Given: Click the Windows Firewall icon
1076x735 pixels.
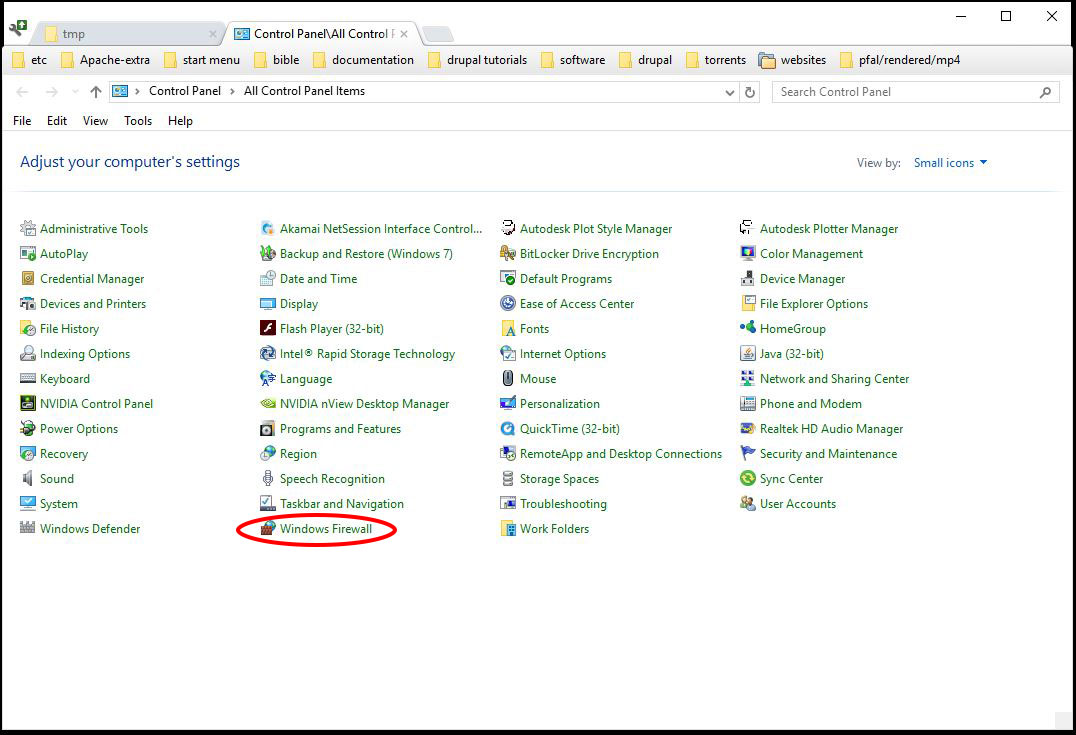Looking at the screenshot, I should tap(268, 528).
